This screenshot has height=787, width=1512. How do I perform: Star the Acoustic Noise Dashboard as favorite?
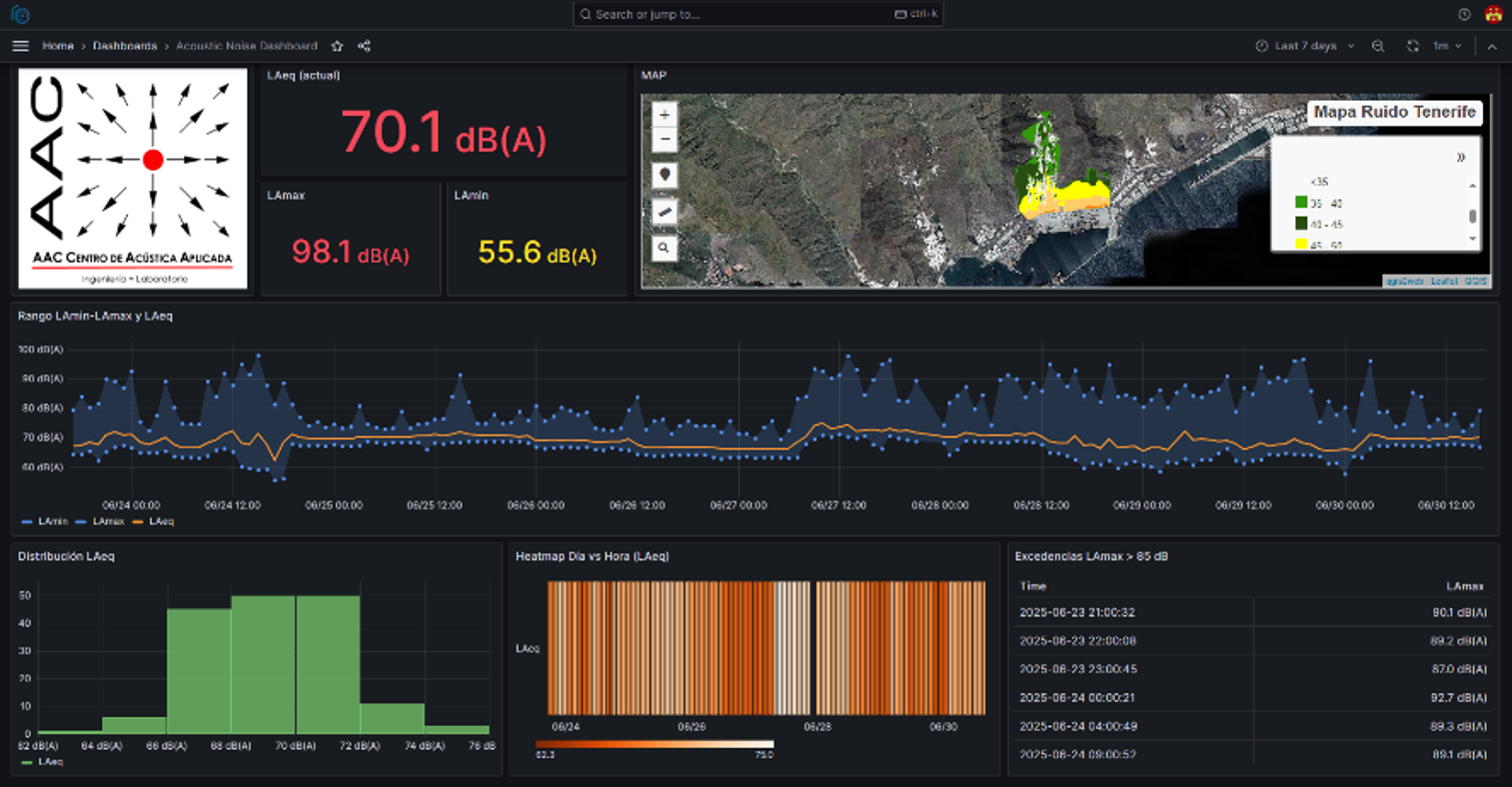tap(337, 46)
